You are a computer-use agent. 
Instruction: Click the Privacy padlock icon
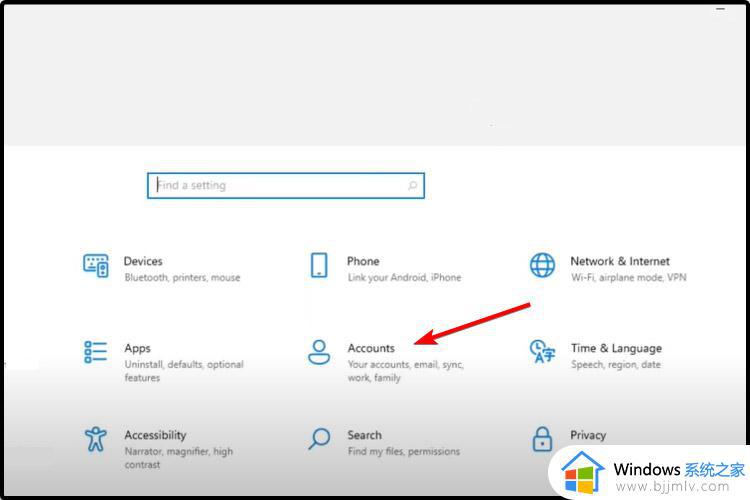point(542,439)
